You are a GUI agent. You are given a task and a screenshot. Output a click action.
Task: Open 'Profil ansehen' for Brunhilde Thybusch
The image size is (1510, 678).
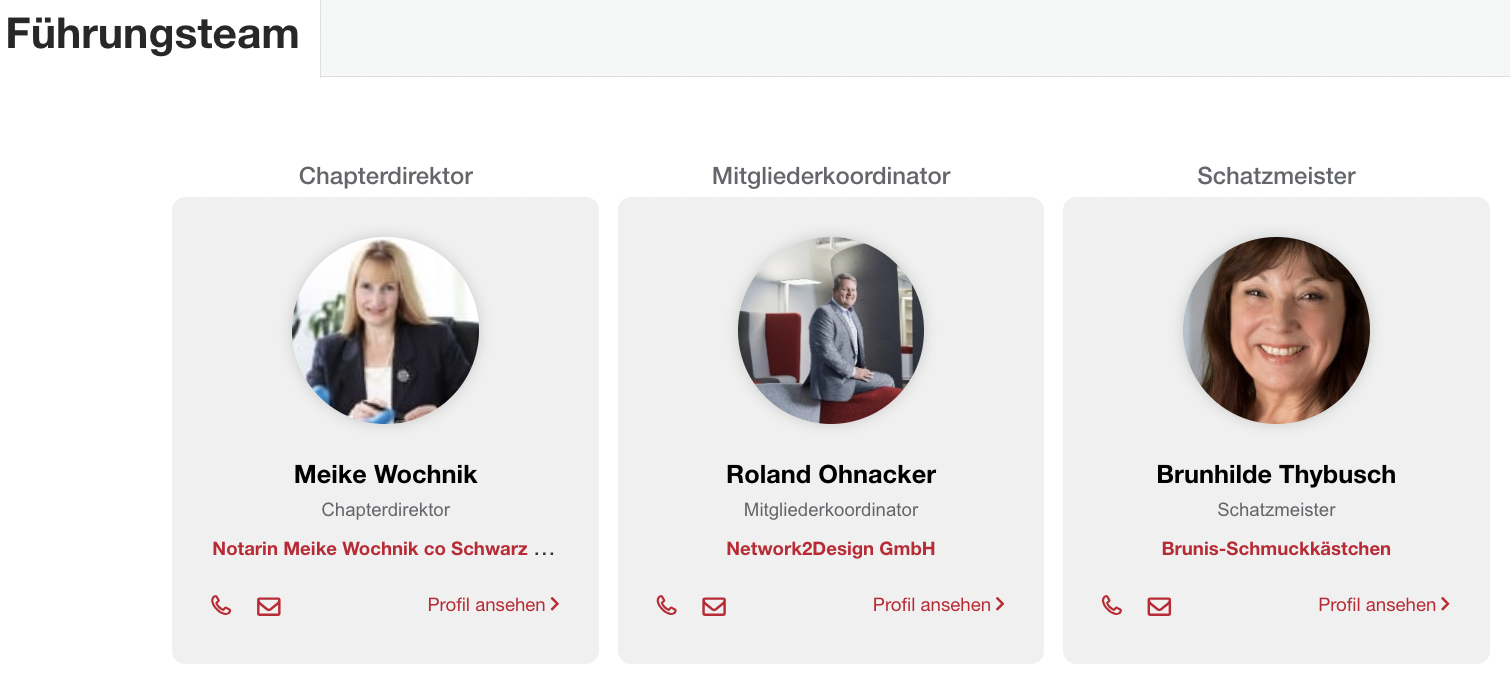point(1383,605)
